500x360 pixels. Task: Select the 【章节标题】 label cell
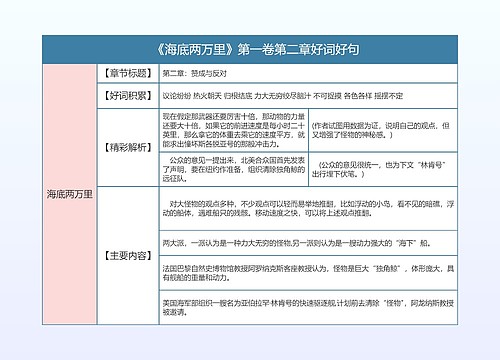point(128,73)
